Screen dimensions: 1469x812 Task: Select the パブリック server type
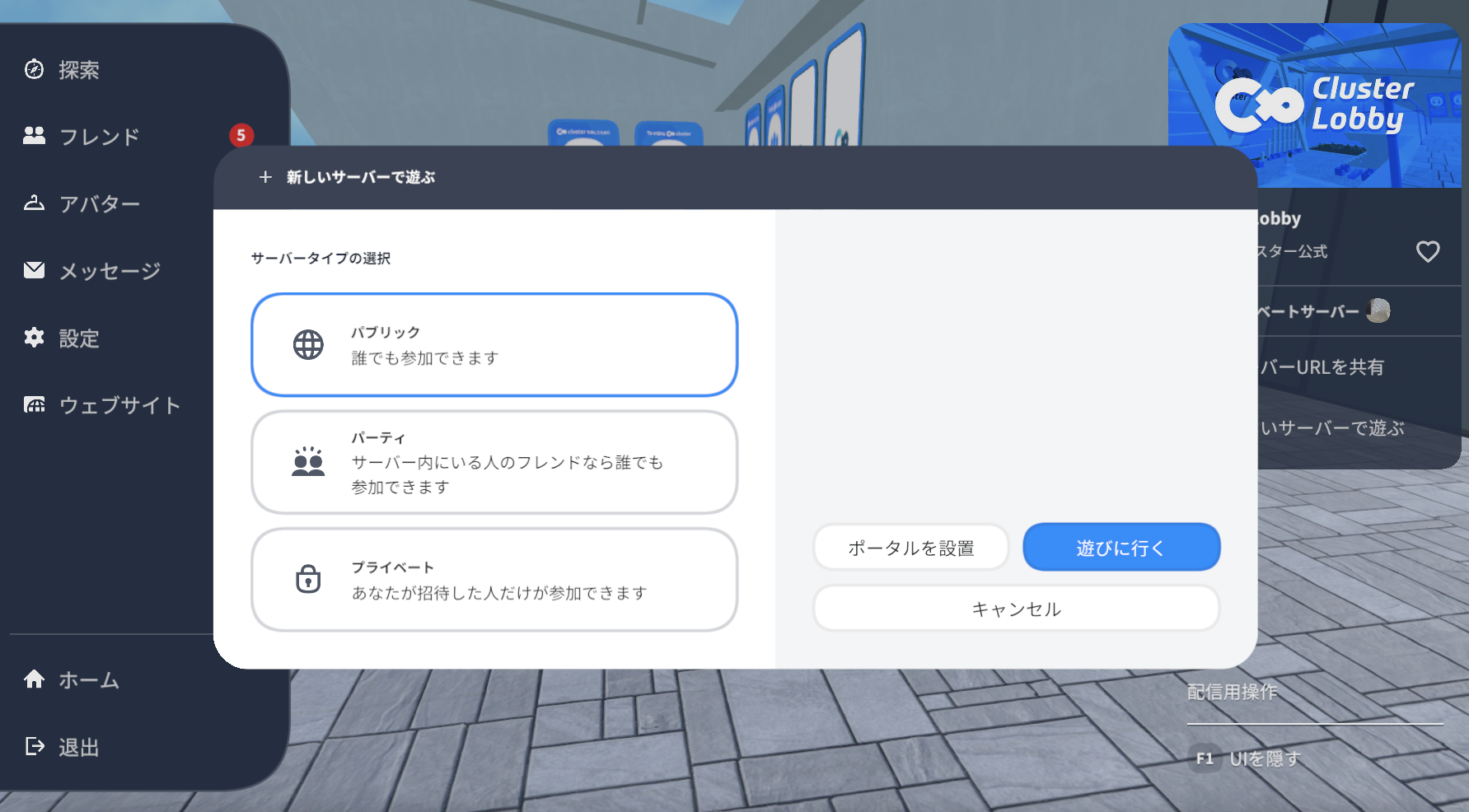494,344
